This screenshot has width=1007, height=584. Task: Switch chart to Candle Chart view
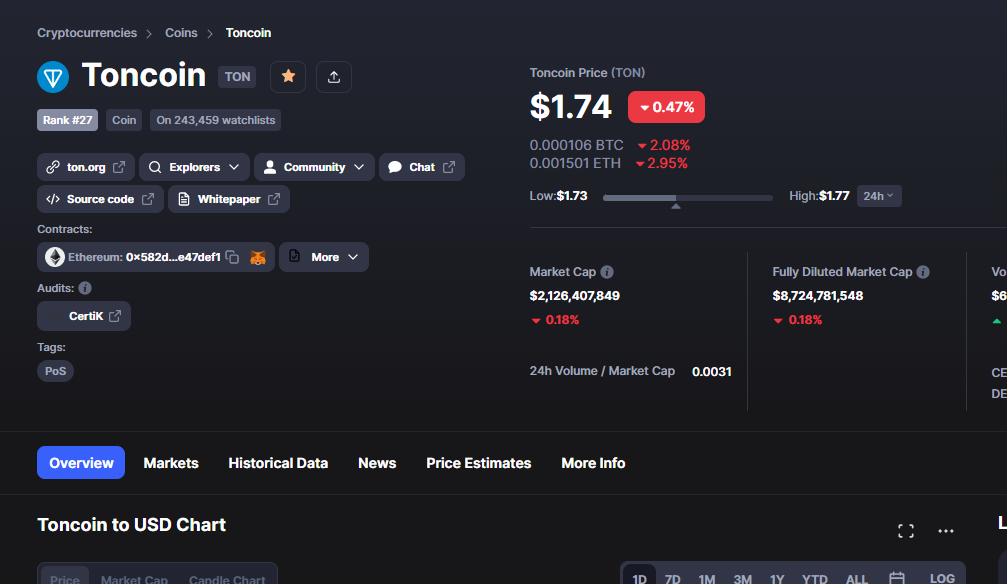click(227, 580)
